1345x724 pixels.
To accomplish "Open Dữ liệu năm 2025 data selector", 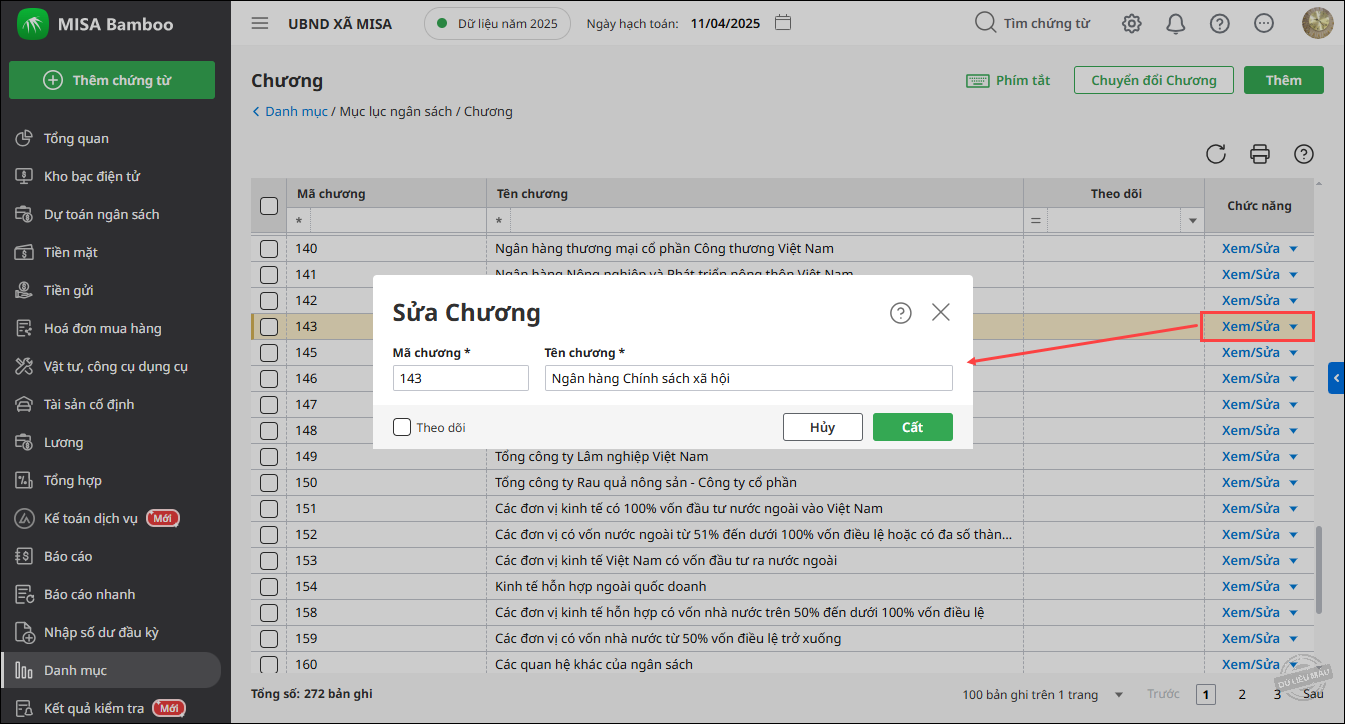I will tap(497, 23).
